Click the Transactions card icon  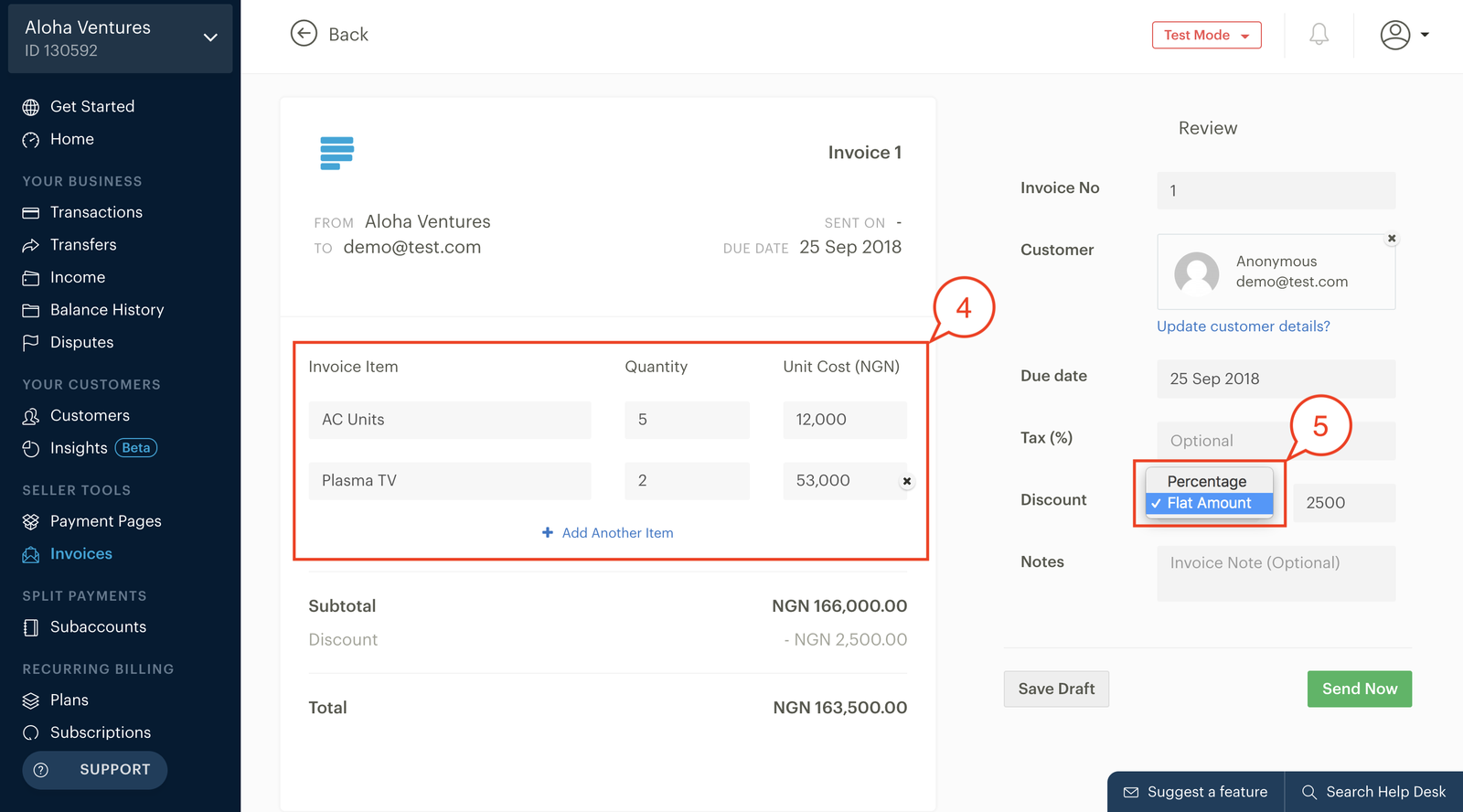[31, 213]
